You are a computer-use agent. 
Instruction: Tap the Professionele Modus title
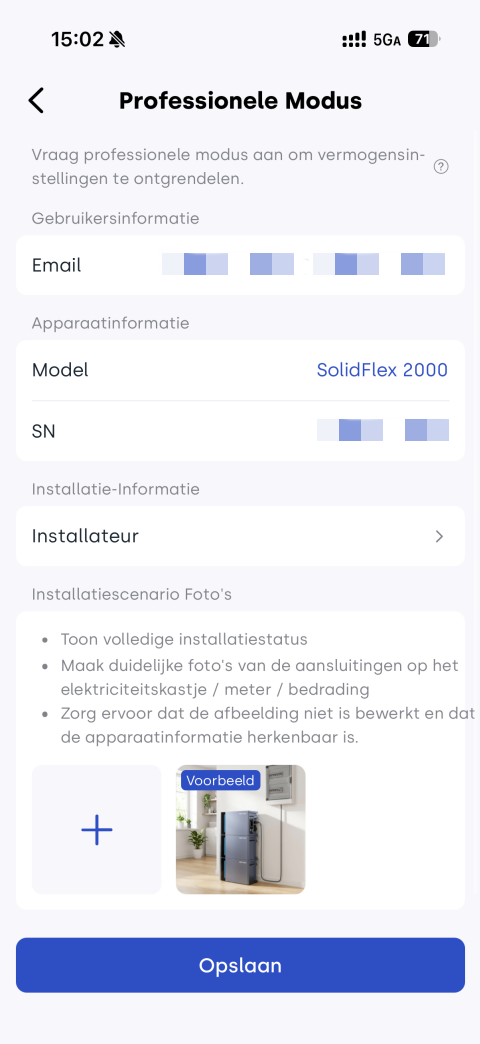(240, 101)
